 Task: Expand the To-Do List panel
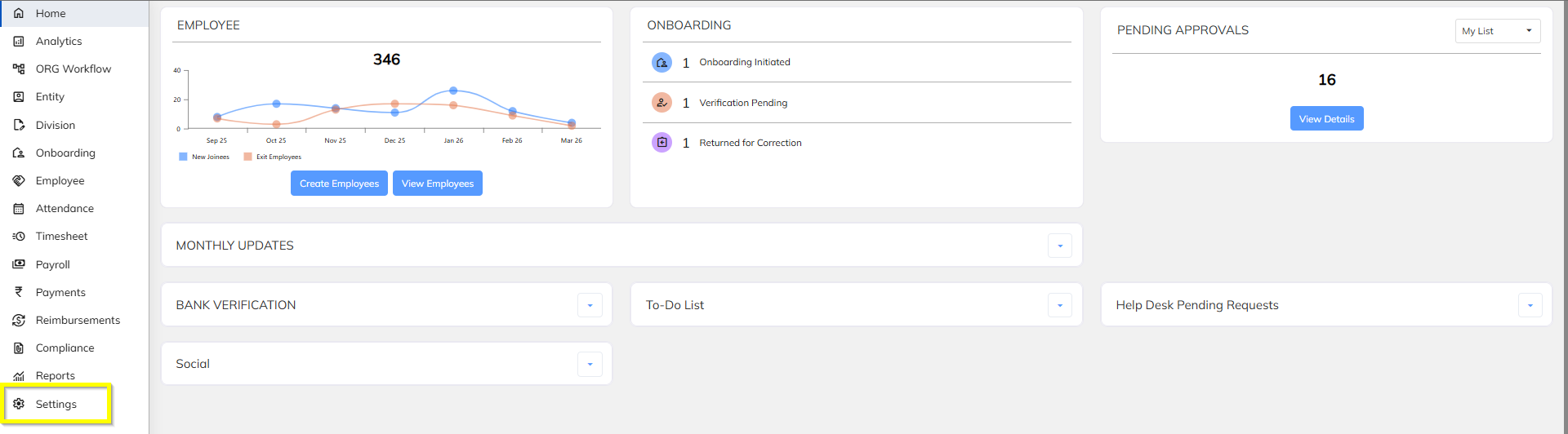1059,305
